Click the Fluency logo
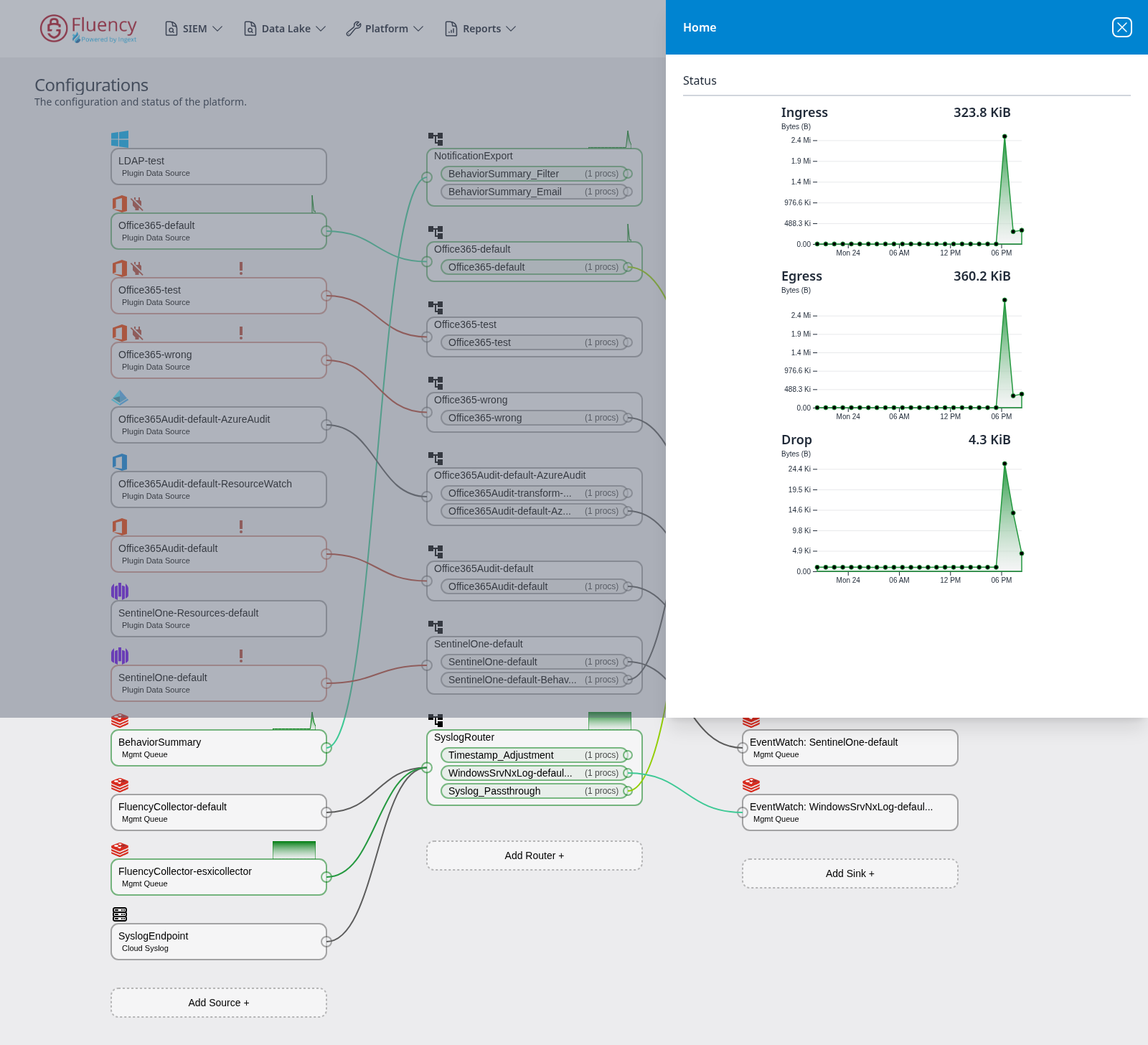Image resolution: width=1148 pixels, height=1045 pixels. (x=88, y=29)
